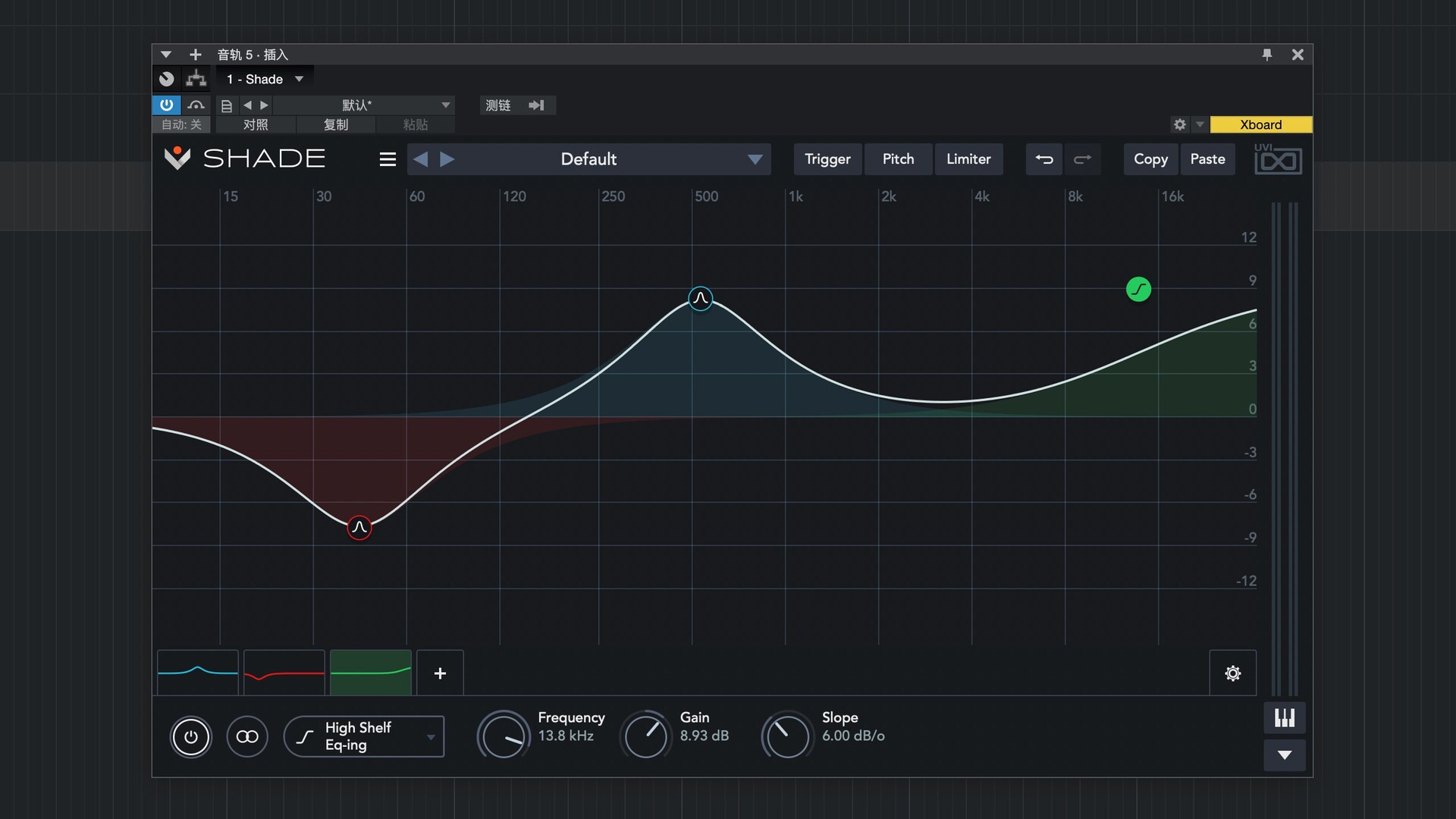Open the routing icon beside Shade
Image resolution: width=1456 pixels, height=819 pixels.
point(196,79)
